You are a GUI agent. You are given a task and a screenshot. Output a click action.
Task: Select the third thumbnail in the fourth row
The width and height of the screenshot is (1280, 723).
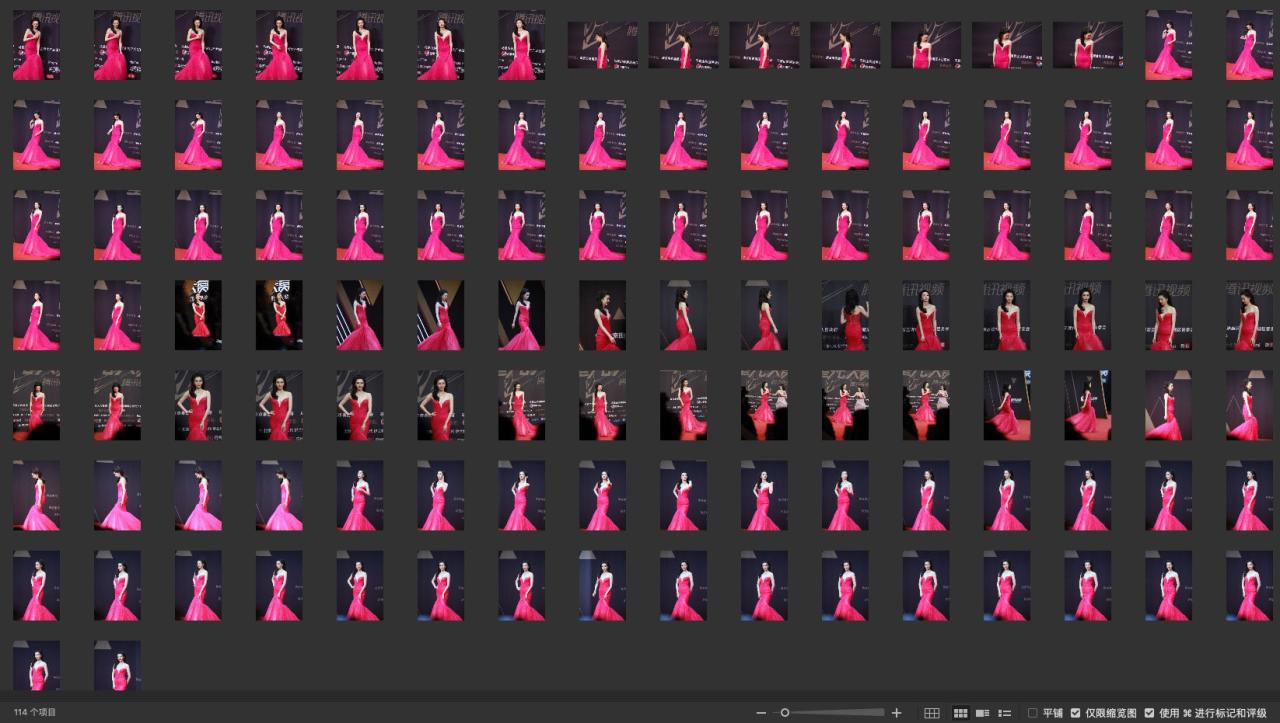198,315
